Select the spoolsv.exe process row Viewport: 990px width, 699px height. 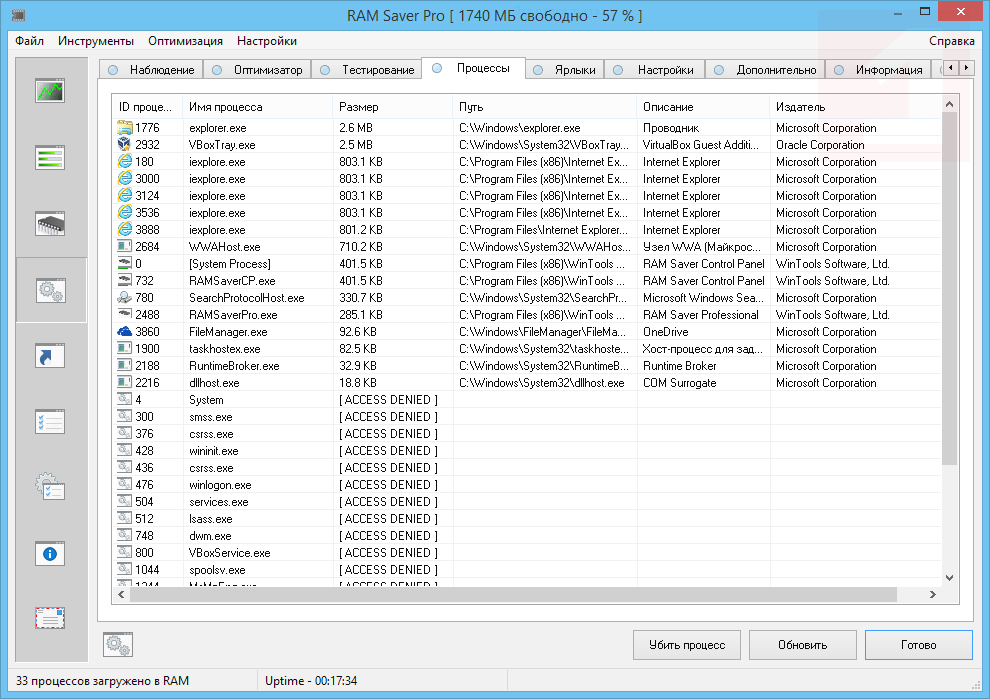point(527,570)
